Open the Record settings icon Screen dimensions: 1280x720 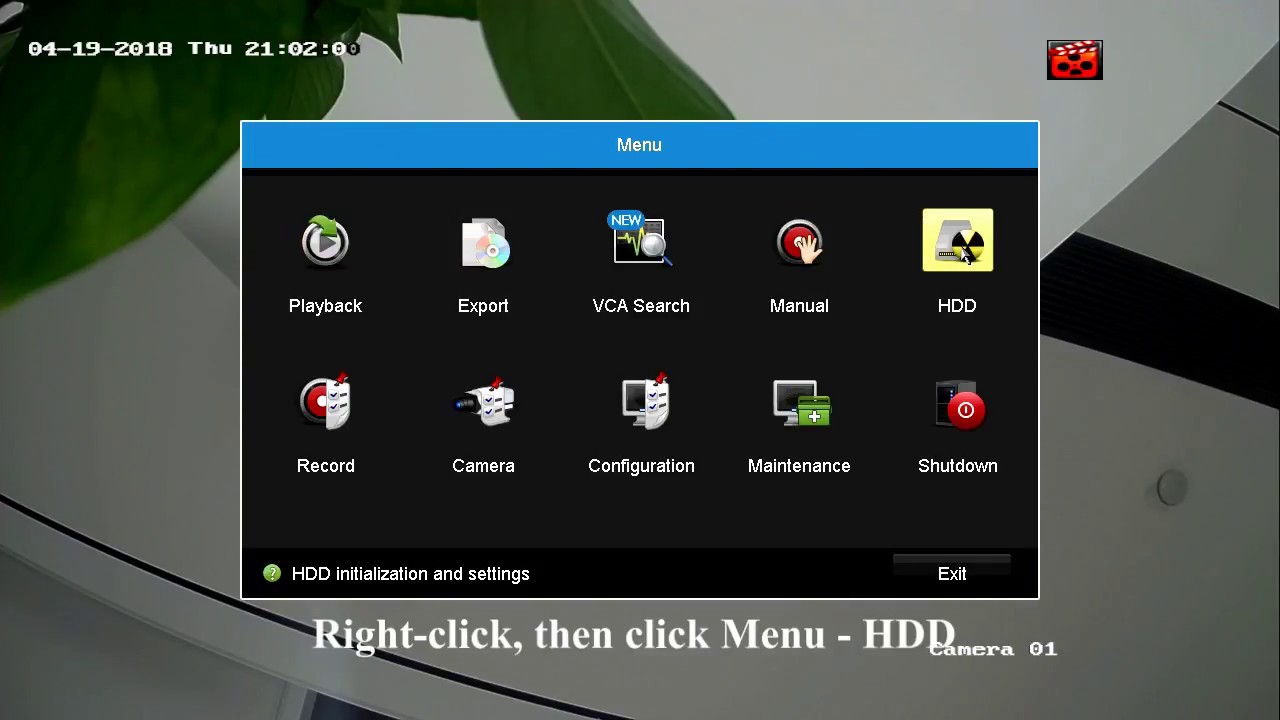coord(326,401)
